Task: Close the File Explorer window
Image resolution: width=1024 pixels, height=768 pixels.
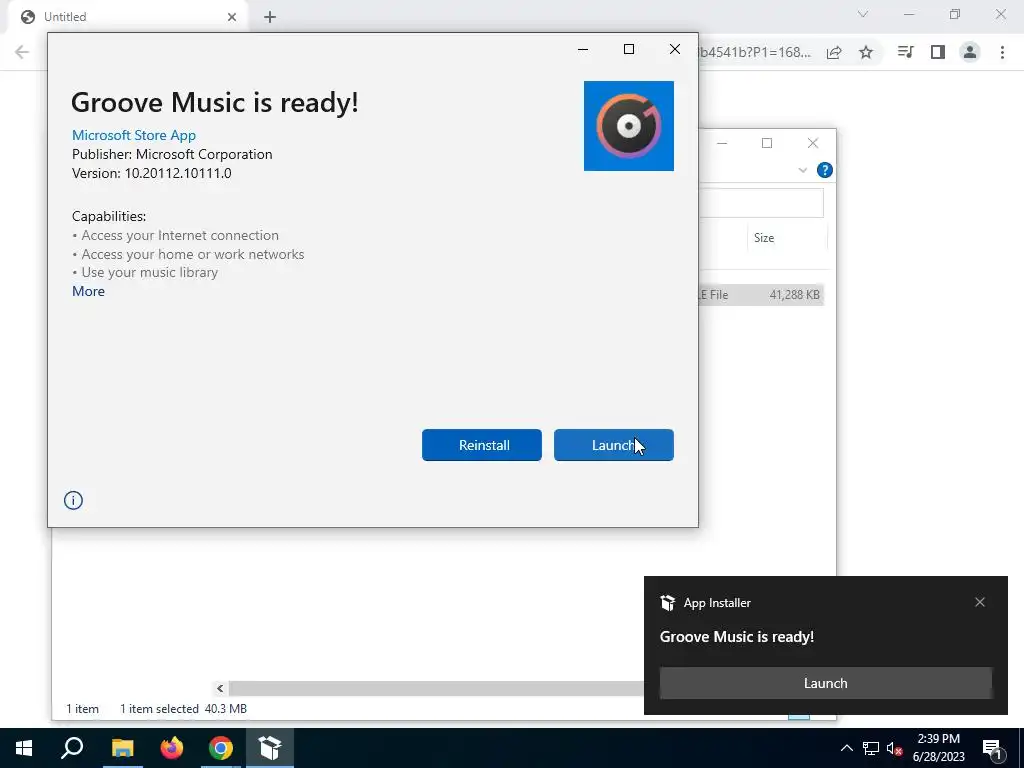Action: [812, 143]
